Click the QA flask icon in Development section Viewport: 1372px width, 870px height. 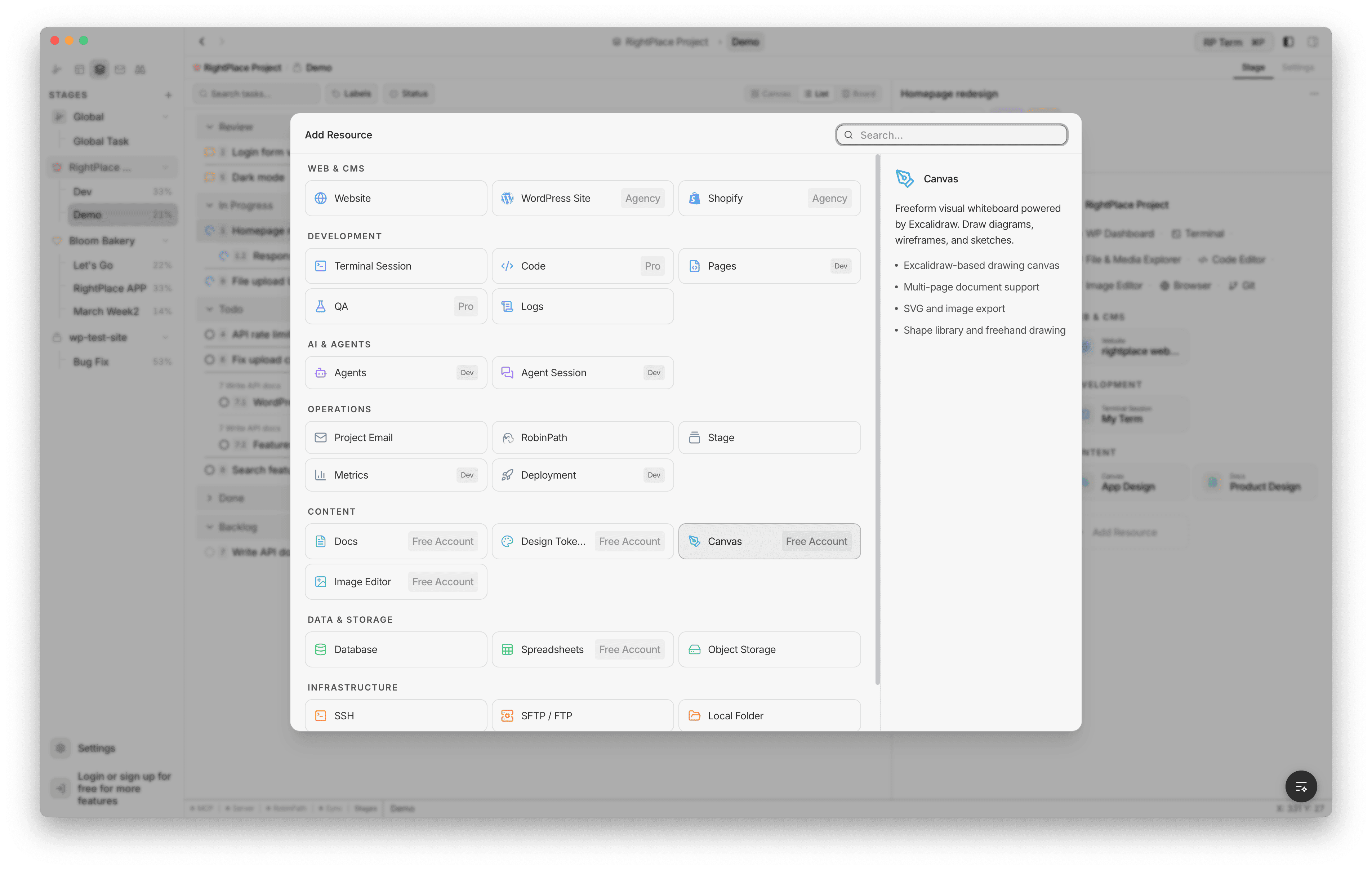point(321,306)
